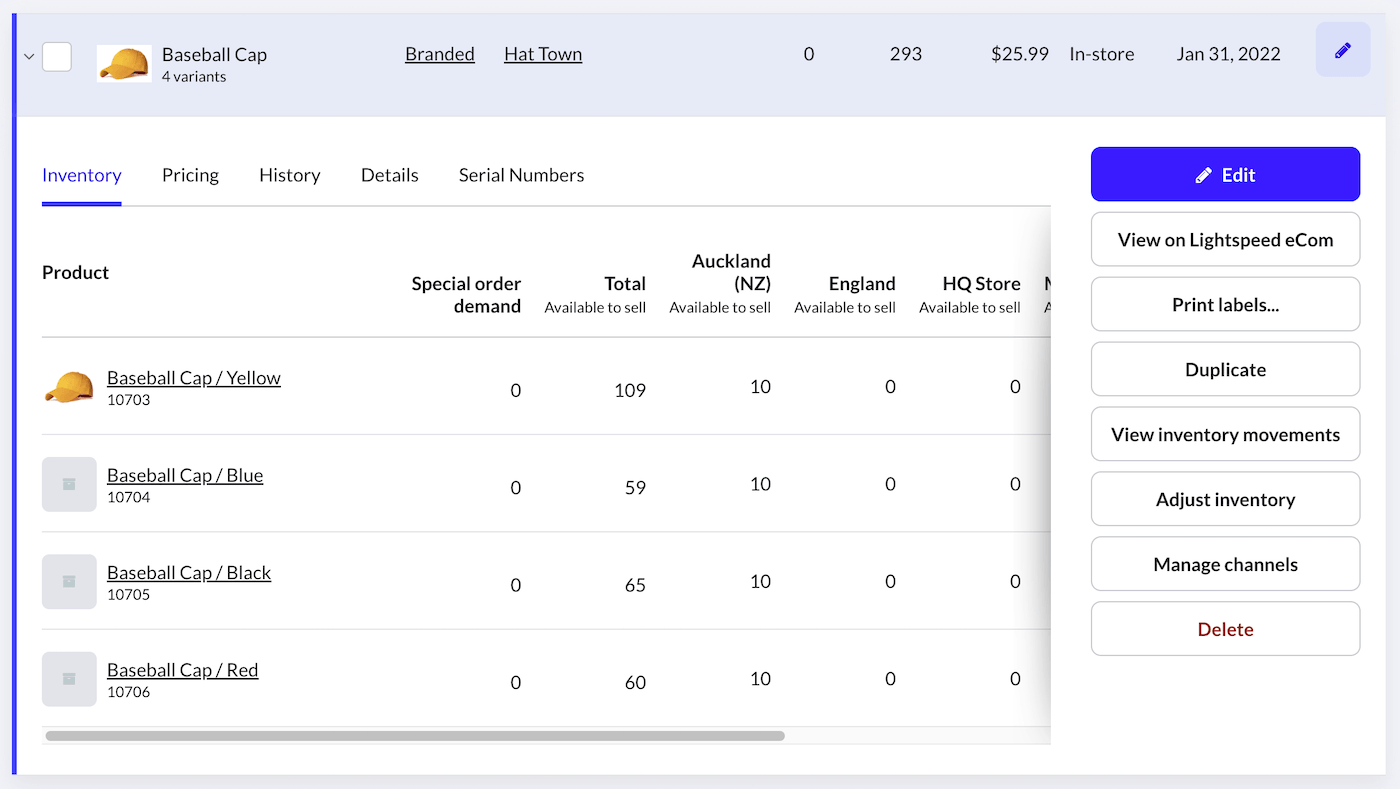This screenshot has height=789, width=1400.
Task: Open the Branded brand link
Action: point(440,54)
